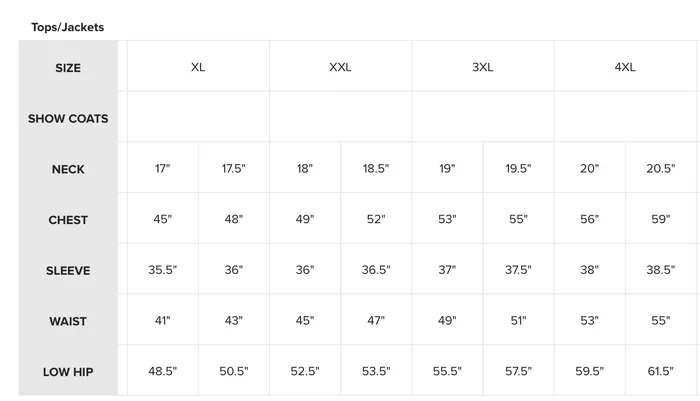The image size is (700, 401).
Task: Click the LOW HIP row label
Action: coord(68,372)
